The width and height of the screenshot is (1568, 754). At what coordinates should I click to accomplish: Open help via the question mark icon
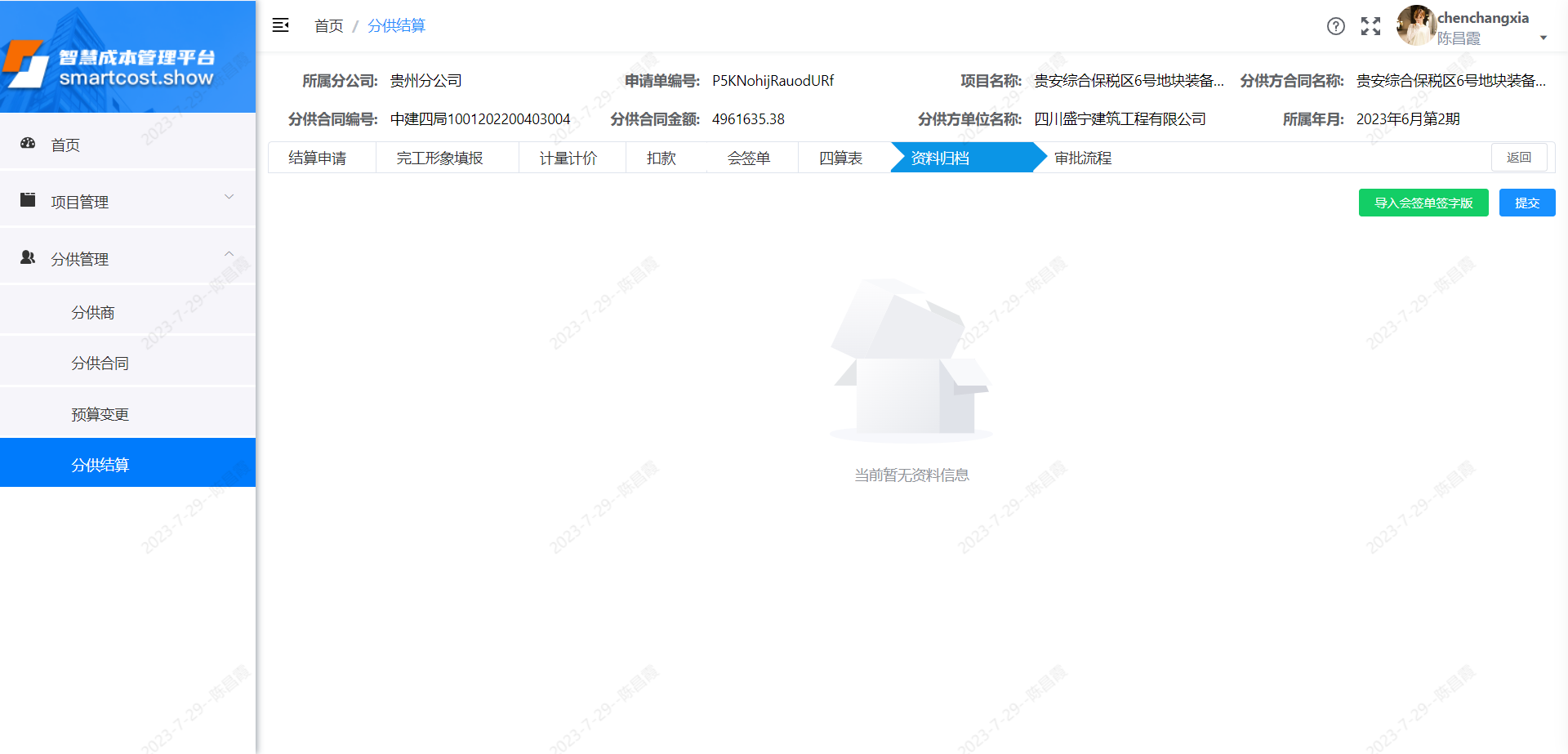point(1335,26)
